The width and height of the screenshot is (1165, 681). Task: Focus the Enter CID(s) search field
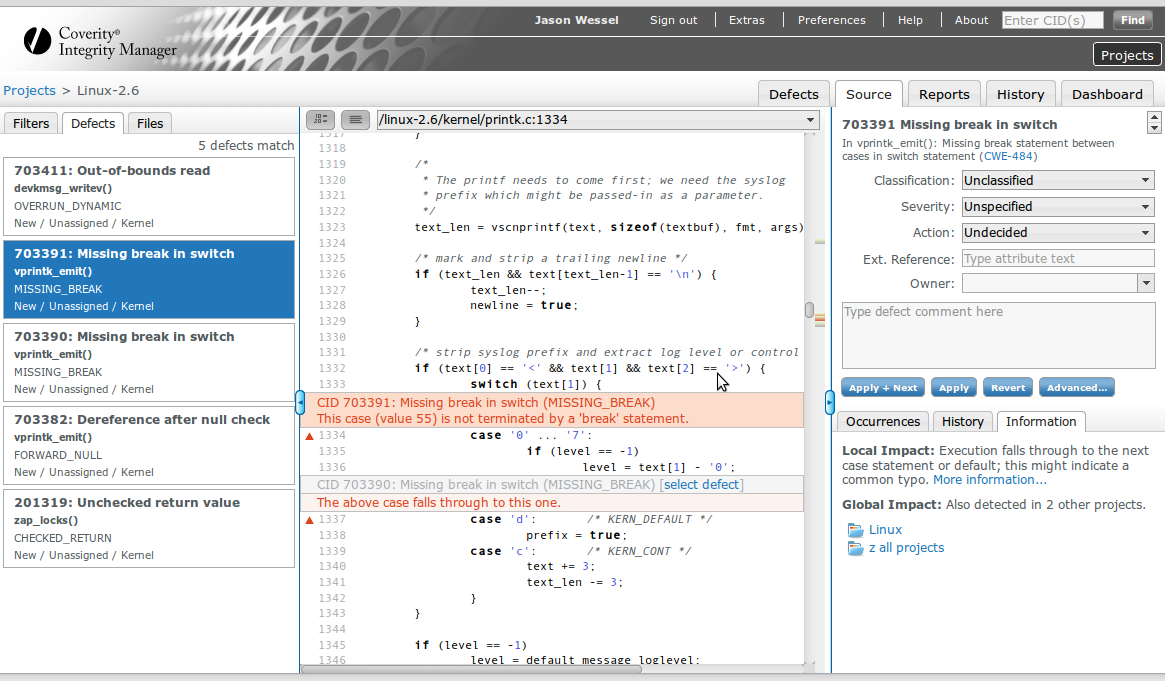[1052, 20]
